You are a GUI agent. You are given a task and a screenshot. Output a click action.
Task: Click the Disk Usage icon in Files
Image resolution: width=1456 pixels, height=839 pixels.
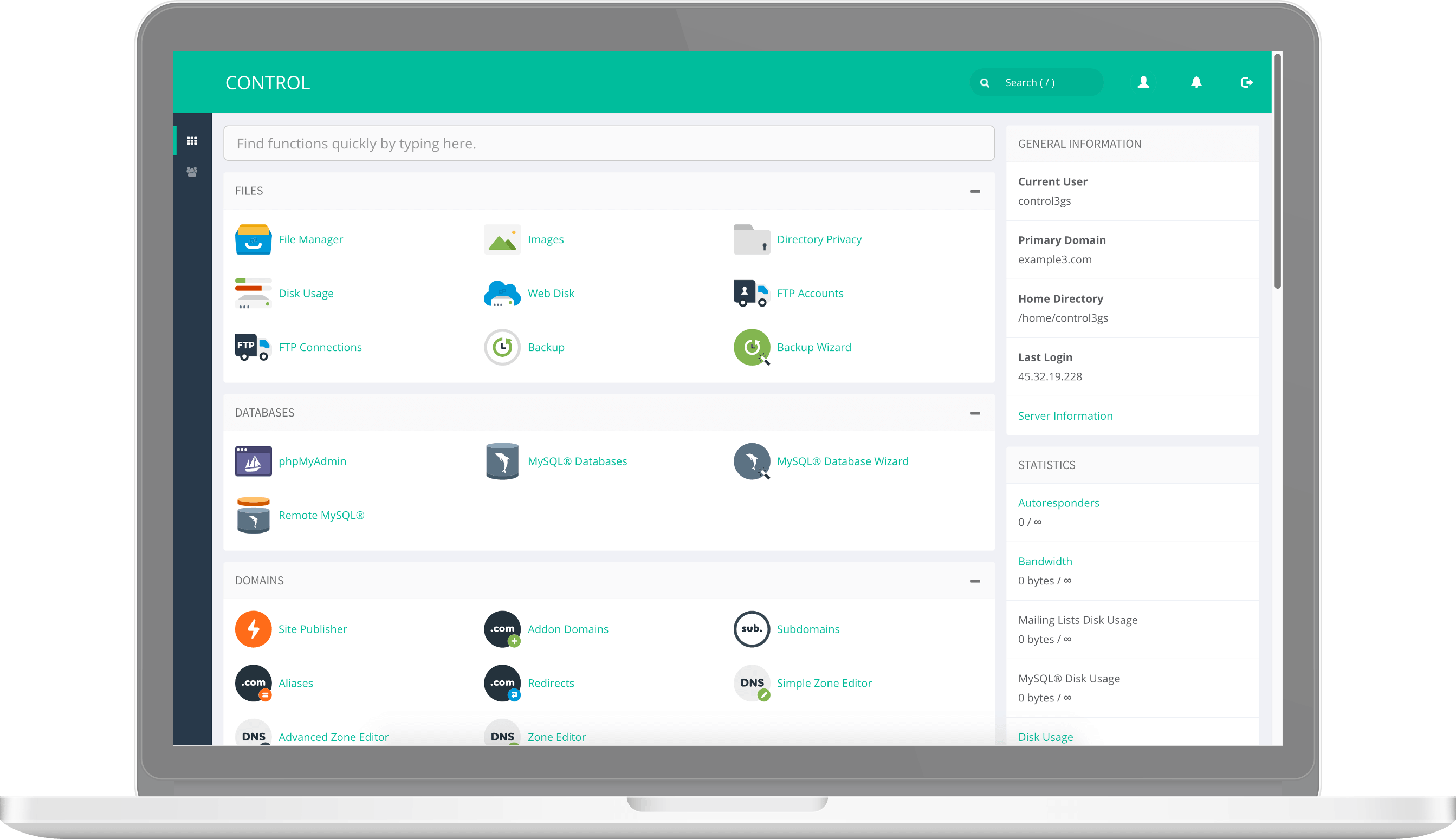click(x=253, y=294)
